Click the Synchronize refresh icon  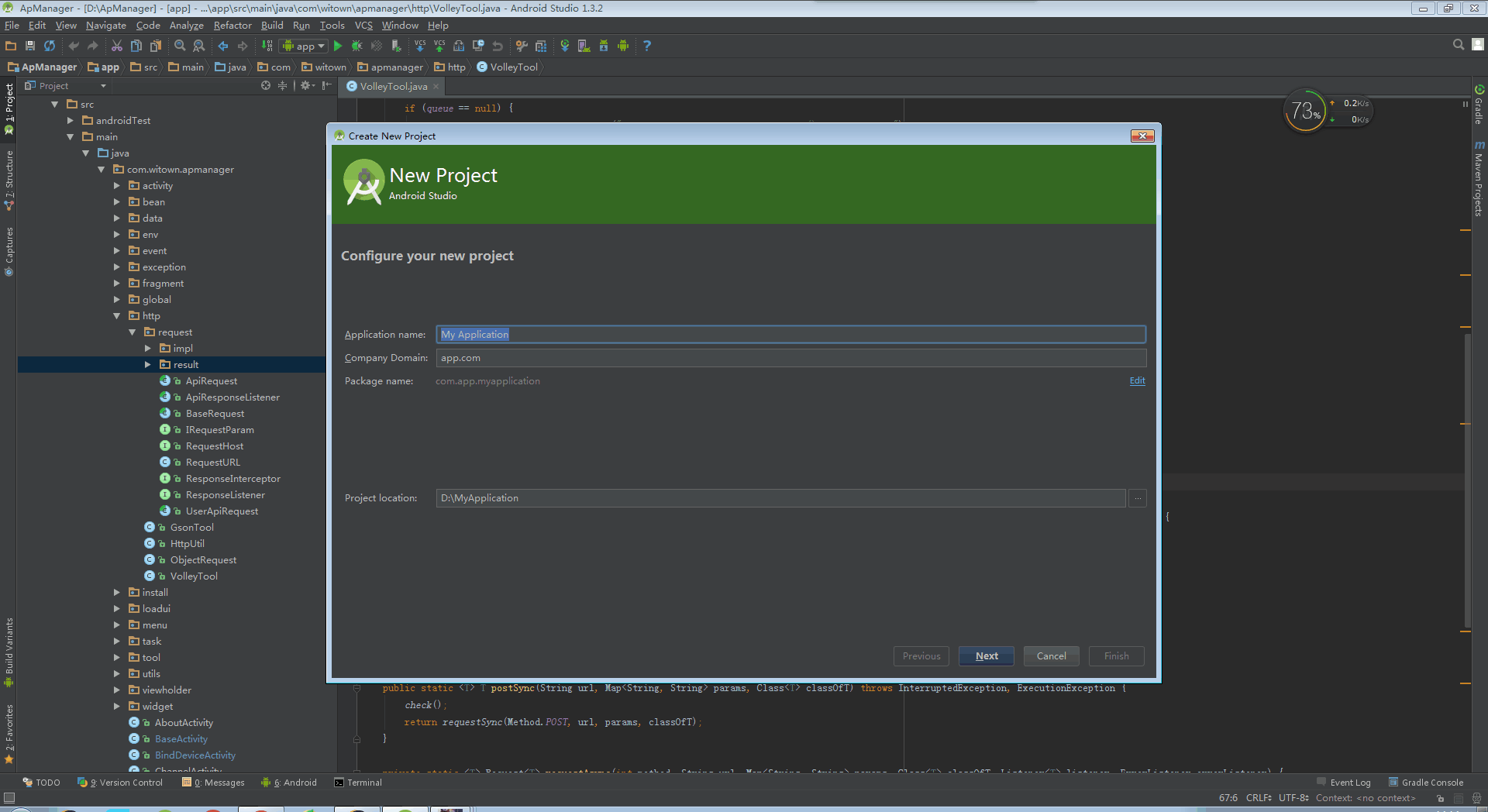pos(50,46)
